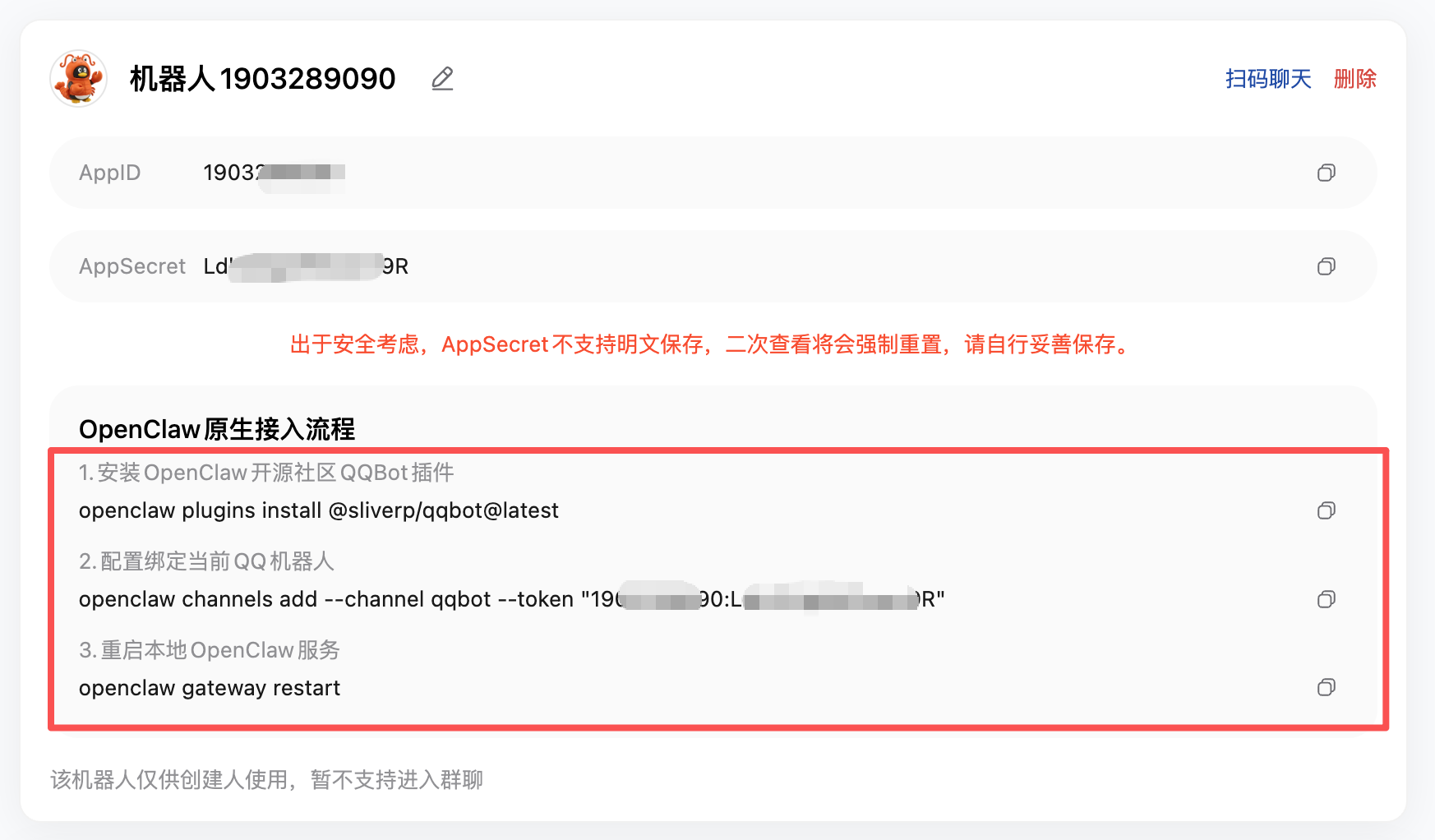This screenshot has width=1435, height=840.
Task: Click step 3 重启本地OpenClaw服务 label
Action: click(x=210, y=650)
